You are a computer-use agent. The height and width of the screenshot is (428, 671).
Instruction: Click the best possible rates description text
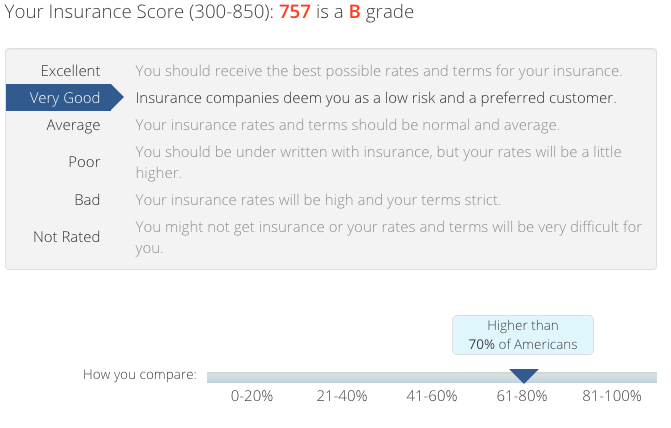pyautogui.click(x=379, y=71)
